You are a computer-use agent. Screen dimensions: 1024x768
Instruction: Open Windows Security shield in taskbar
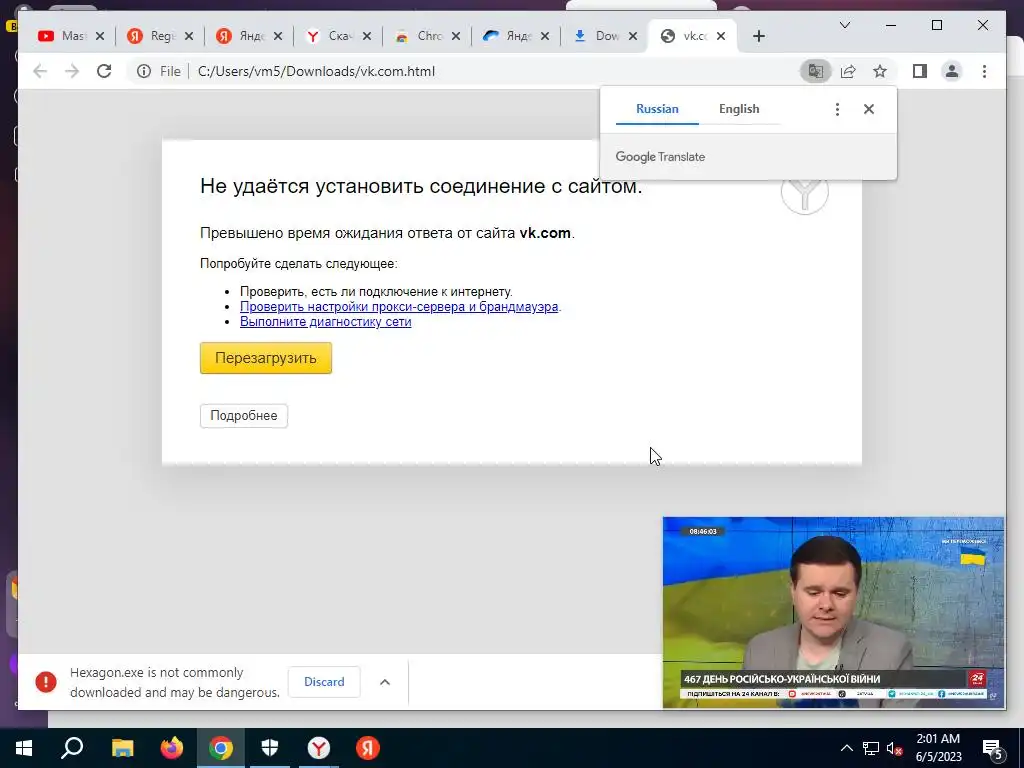click(x=270, y=748)
